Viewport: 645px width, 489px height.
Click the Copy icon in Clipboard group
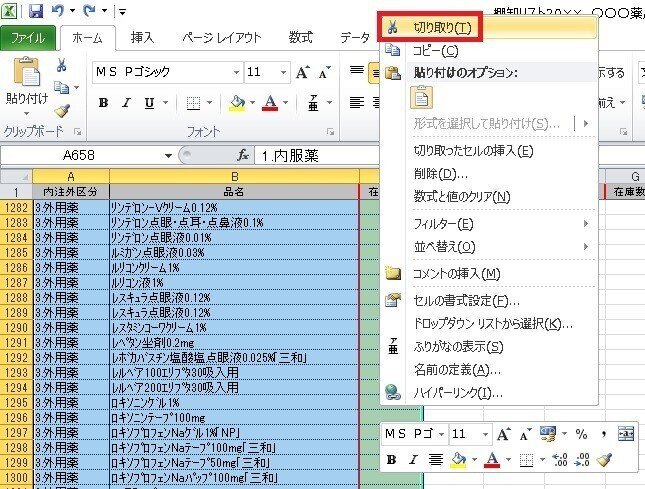(62, 87)
